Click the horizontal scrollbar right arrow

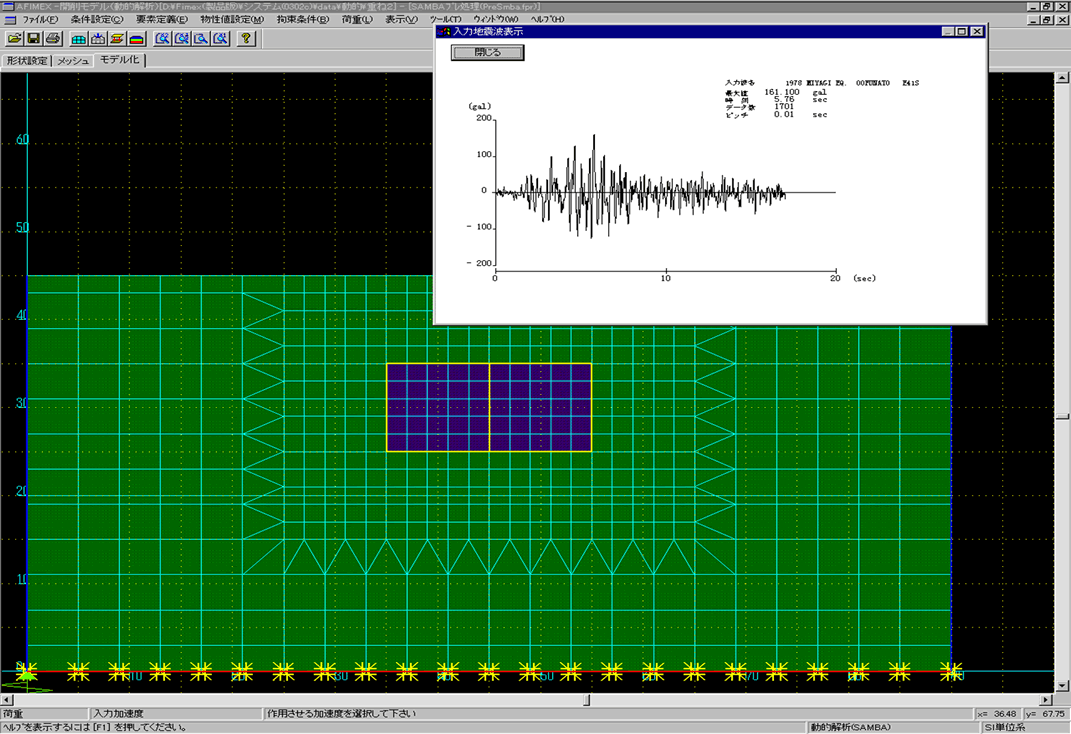point(1045,700)
